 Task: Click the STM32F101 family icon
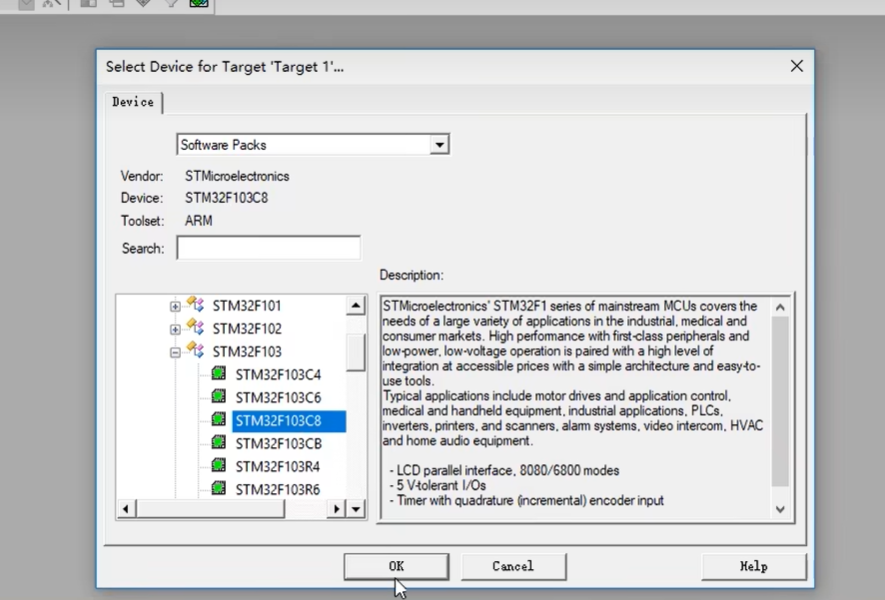click(196, 305)
